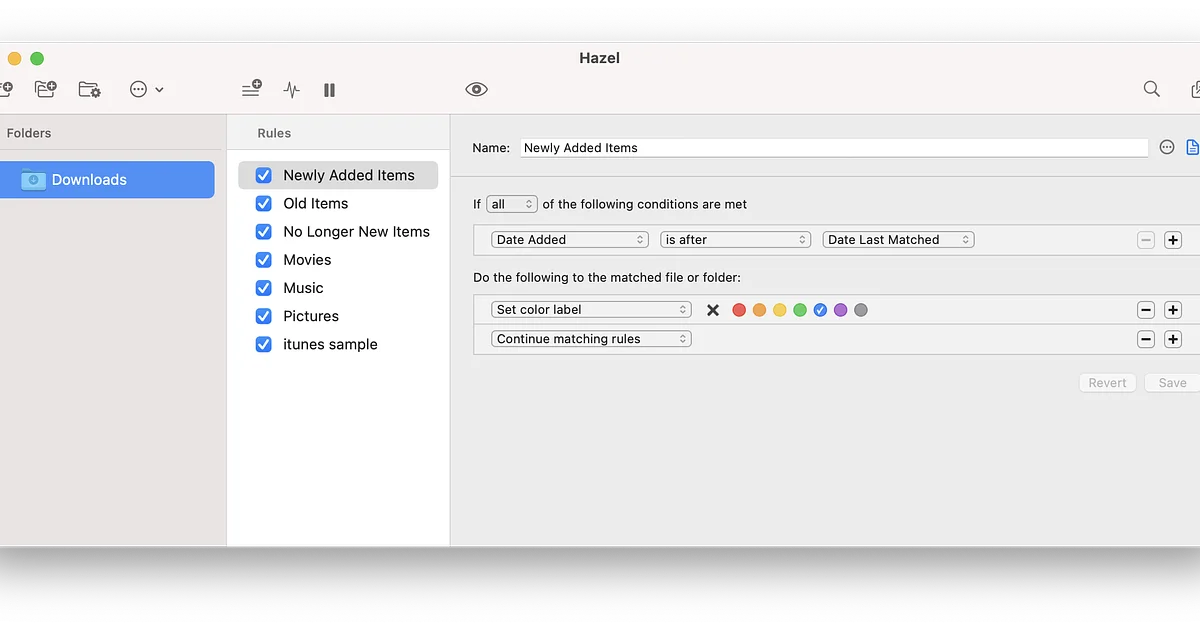
Task: Choose purple color label
Action: click(840, 310)
